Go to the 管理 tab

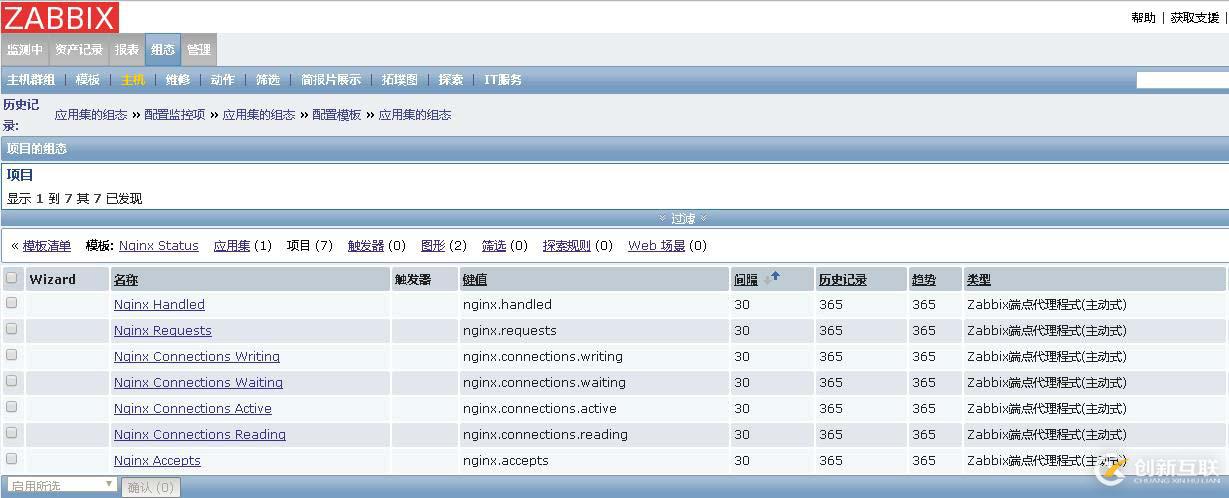(x=199, y=50)
